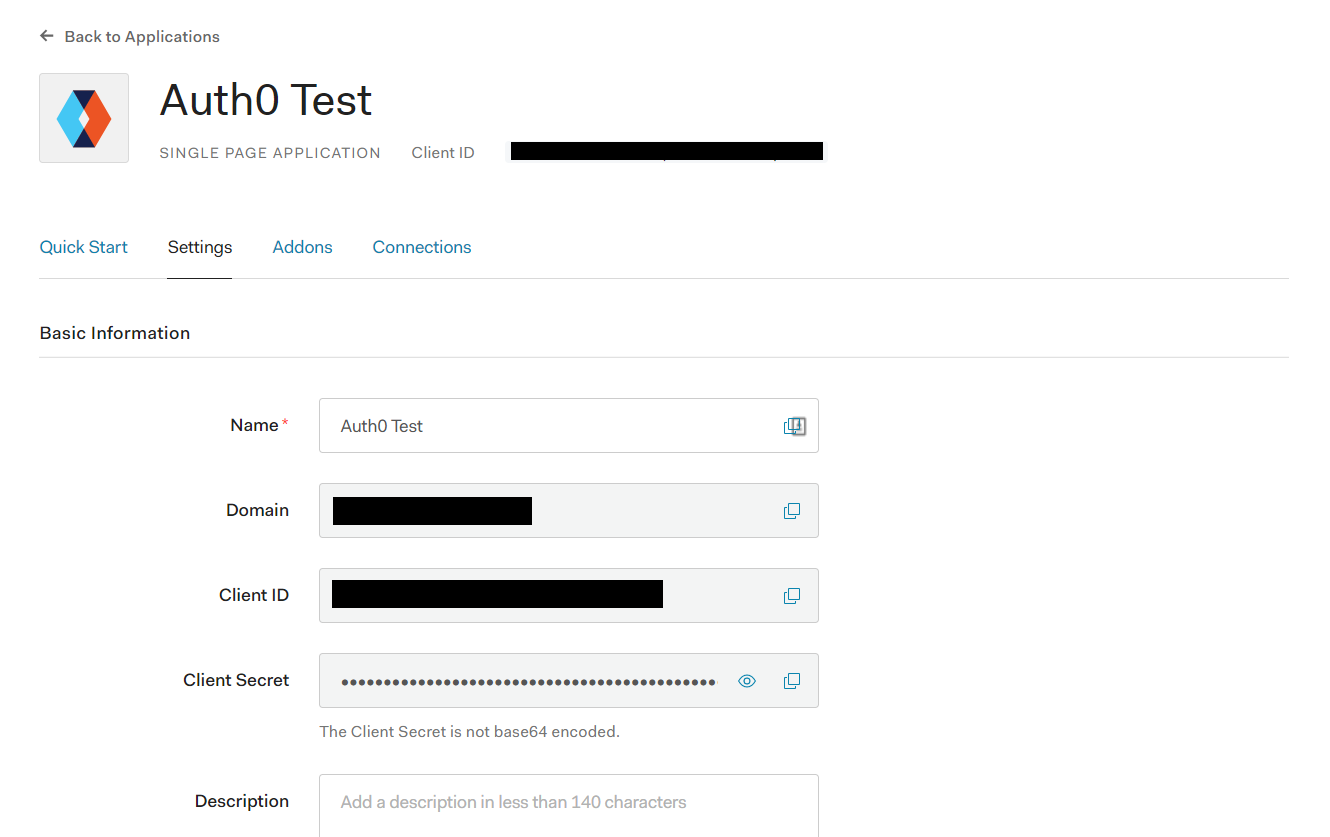
Task: Click the Domain field label
Action: [x=257, y=510]
